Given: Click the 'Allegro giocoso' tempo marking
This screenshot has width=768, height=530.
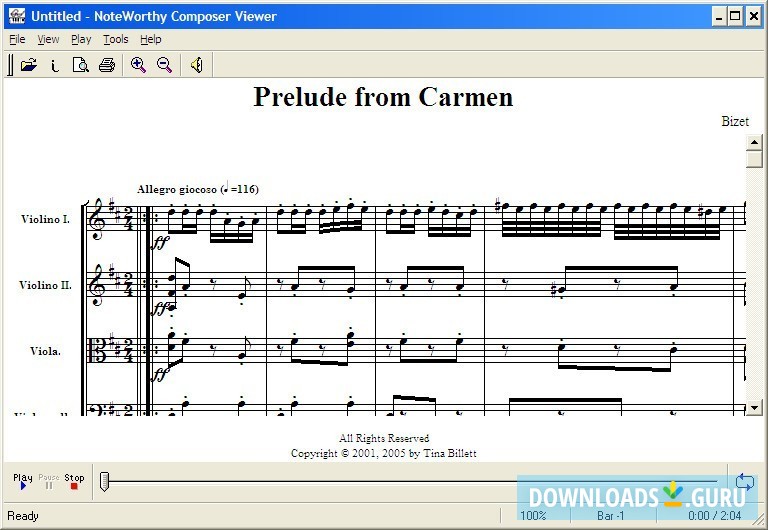Looking at the screenshot, I should click(198, 189).
